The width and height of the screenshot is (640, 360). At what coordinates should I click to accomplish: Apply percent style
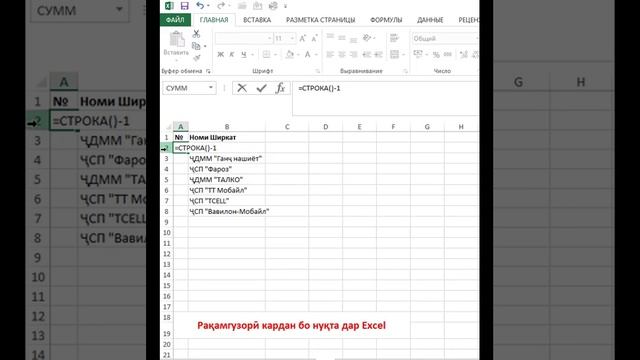(x=436, y=54)
